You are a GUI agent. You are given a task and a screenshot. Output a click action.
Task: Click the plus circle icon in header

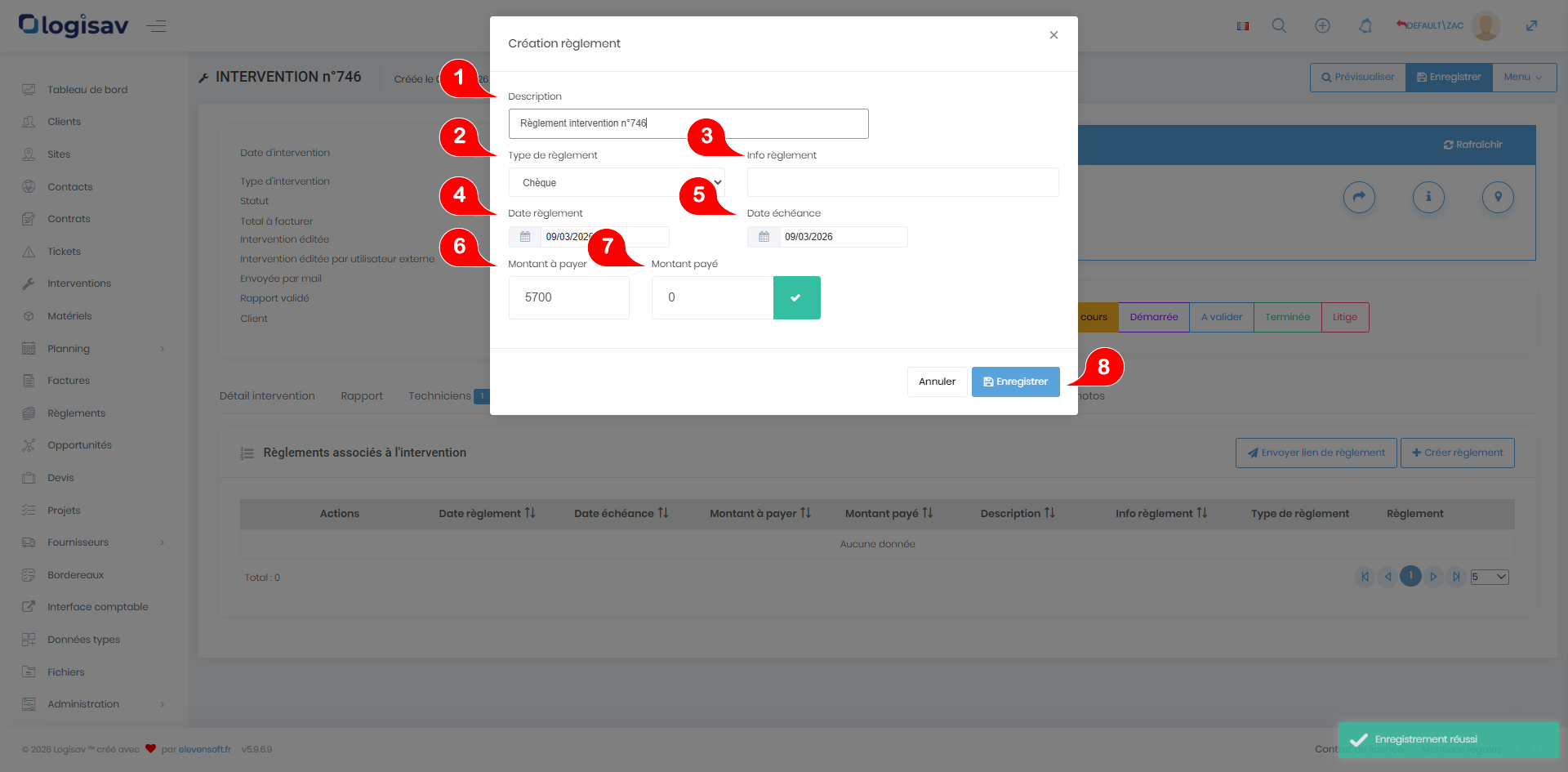click(1322, 26)
